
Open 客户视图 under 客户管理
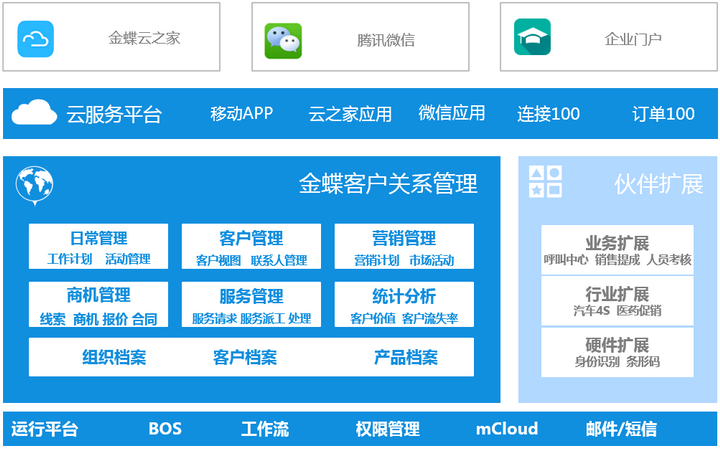click(x=218, y=261)
